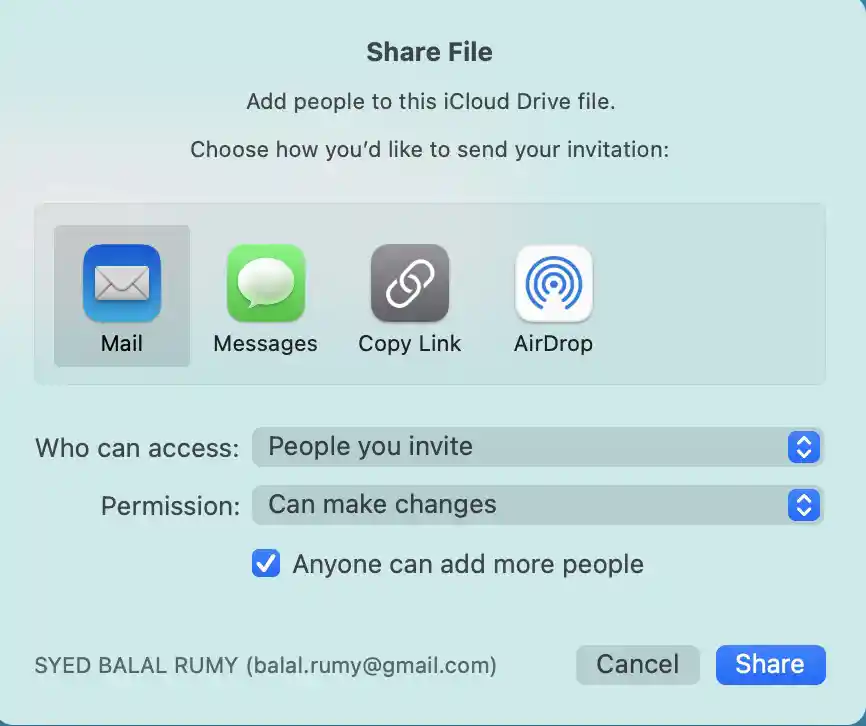Screen dimensions: 866x726
Task: Click the "Anyone can add more people" label
Action: coord(468,564)
